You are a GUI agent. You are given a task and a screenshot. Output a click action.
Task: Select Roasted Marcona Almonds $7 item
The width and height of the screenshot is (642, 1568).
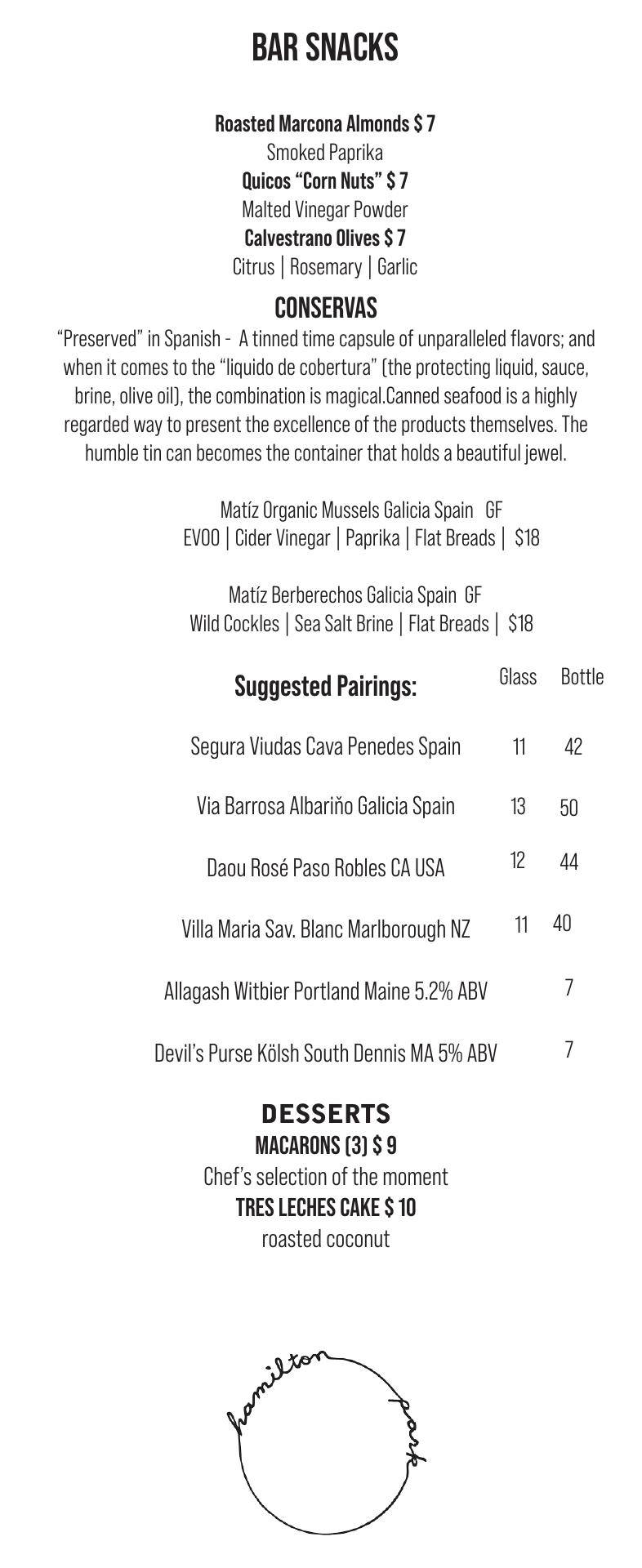coord(324,124)
